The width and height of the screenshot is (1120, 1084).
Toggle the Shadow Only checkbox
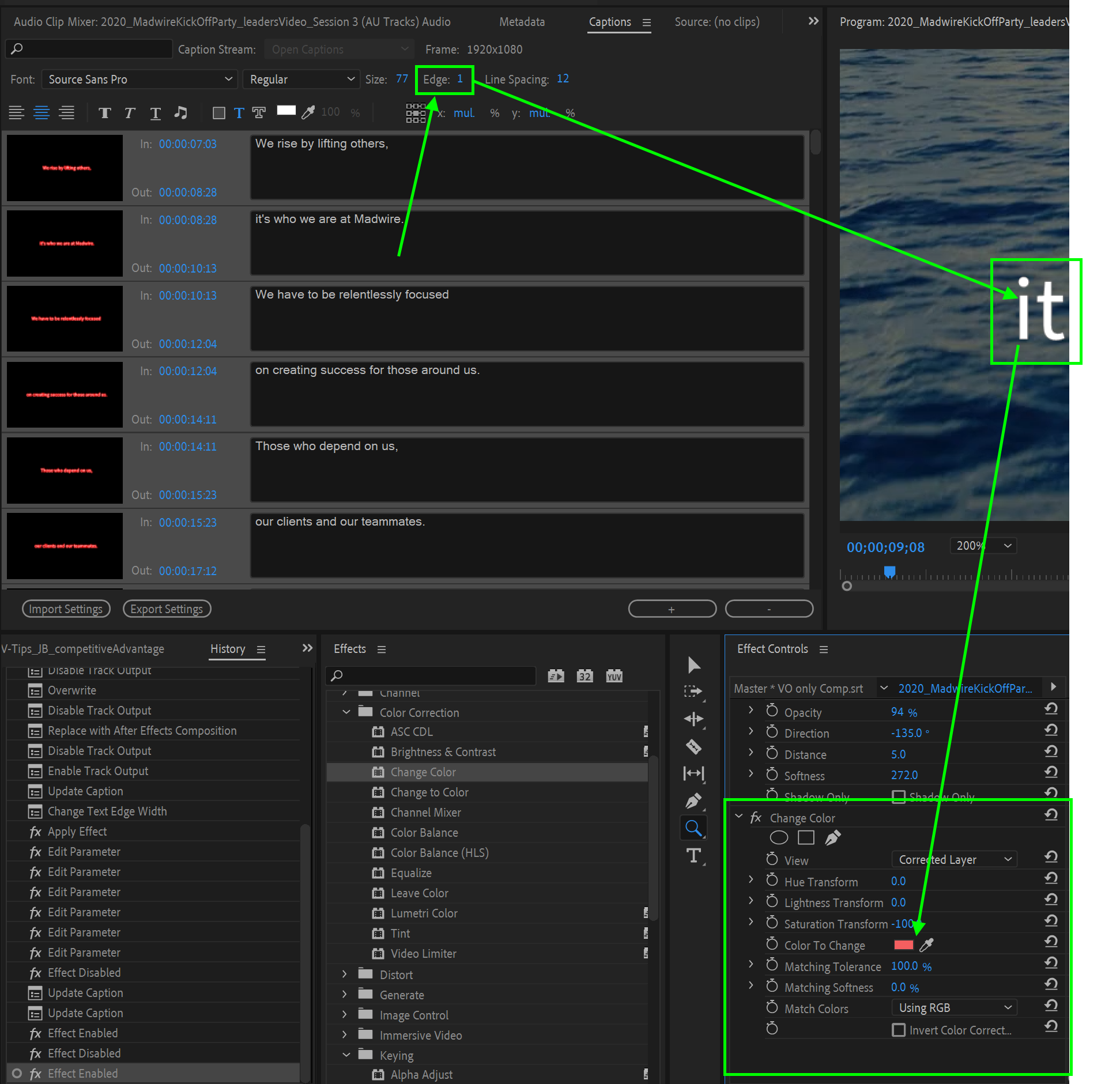(899, 796)
